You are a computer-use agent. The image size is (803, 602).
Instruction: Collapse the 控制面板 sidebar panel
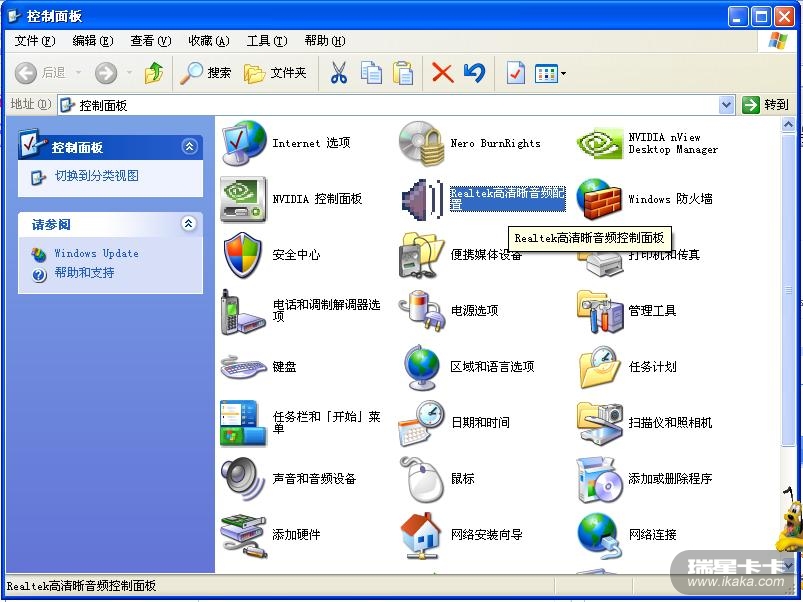(189, 147)
